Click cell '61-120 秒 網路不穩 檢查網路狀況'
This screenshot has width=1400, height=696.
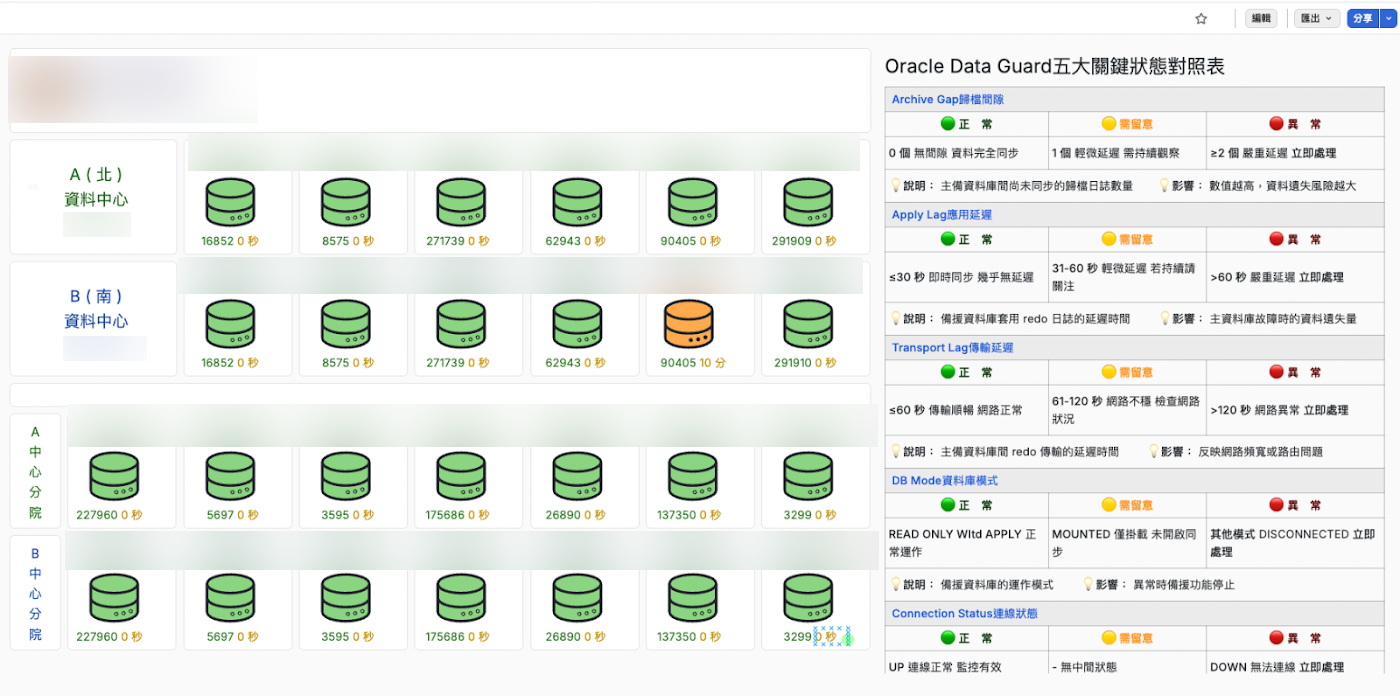pos(1127,410)
